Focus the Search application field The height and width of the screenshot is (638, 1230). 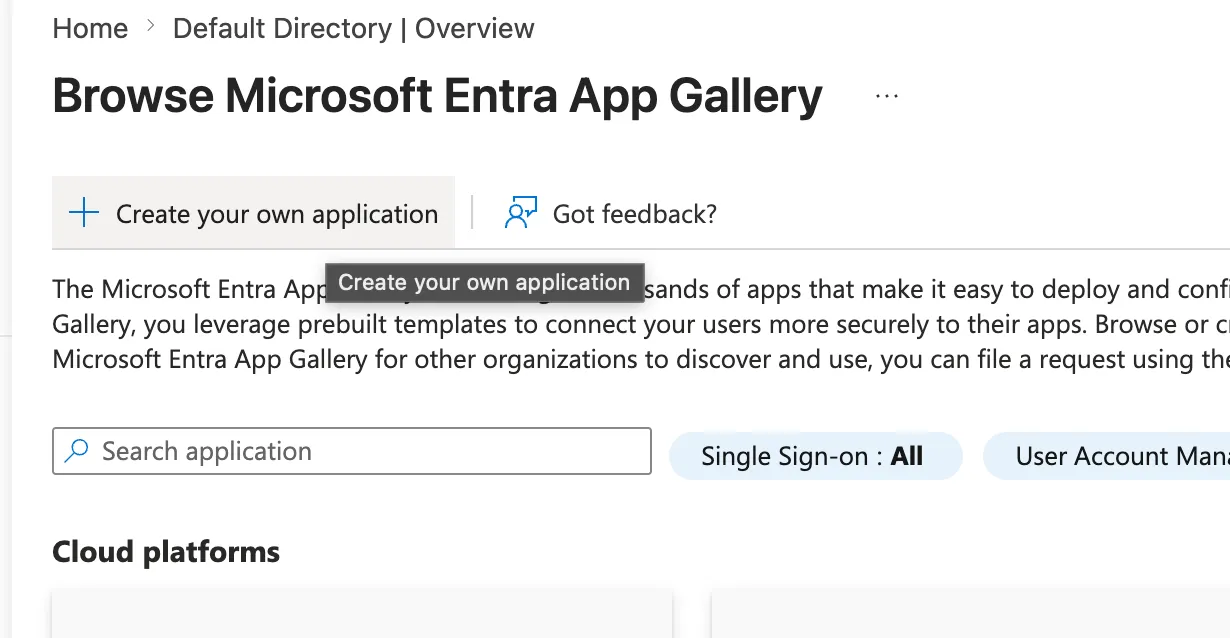[x=352, y=451]
